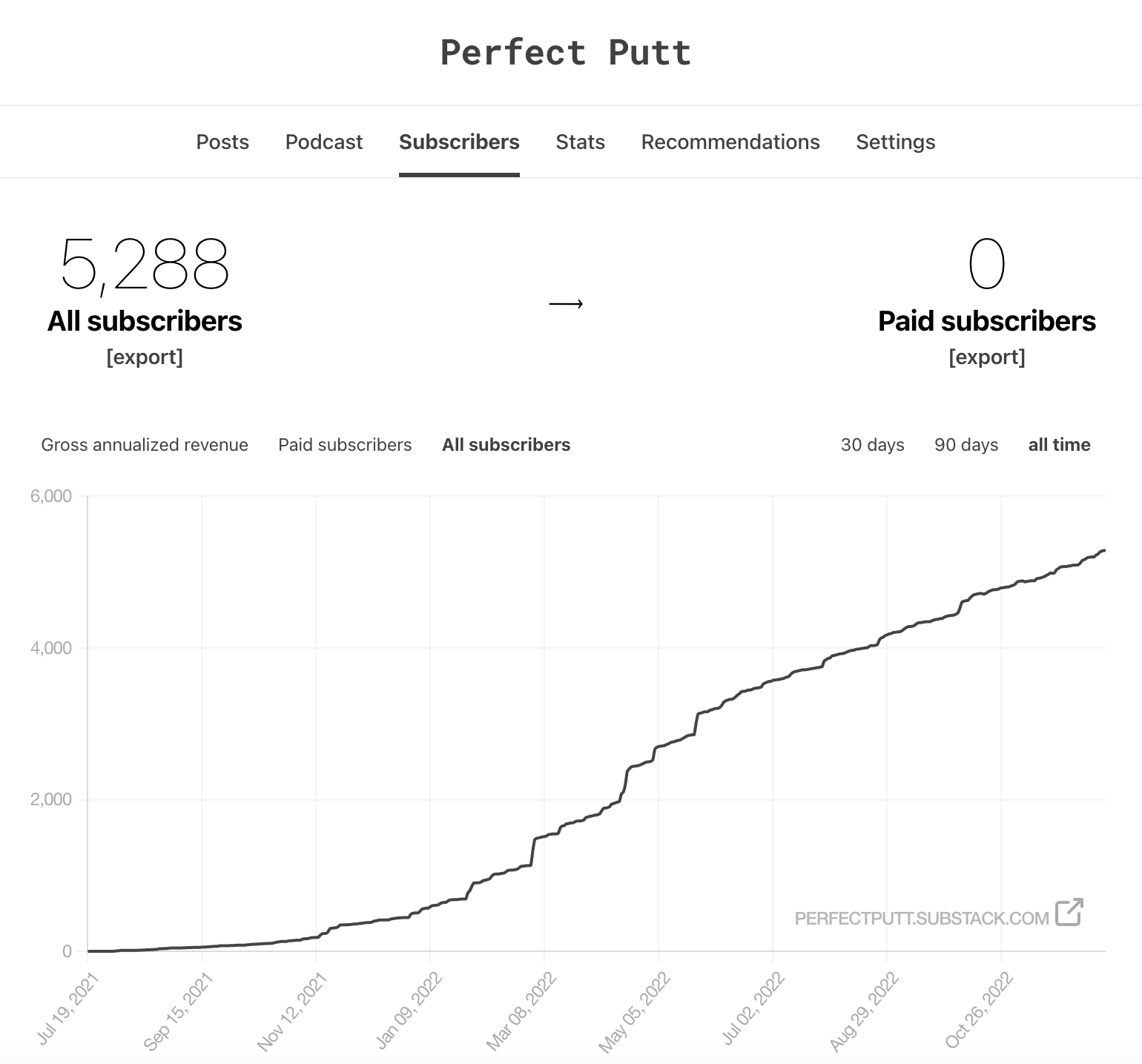The image size is (1142, 1064).
Task: Click the 5,288 all subscribers count
Action: click(145, 265)
